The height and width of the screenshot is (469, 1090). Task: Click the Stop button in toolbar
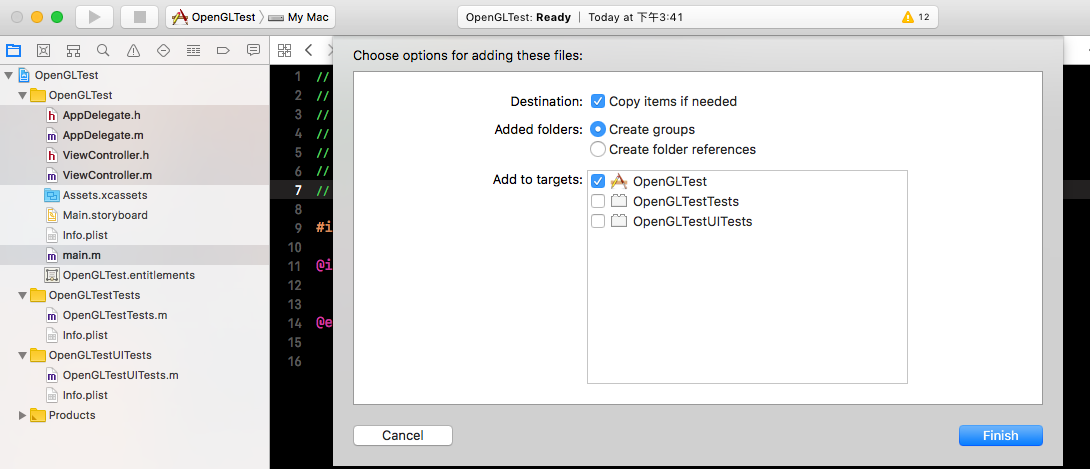[140, 17]
